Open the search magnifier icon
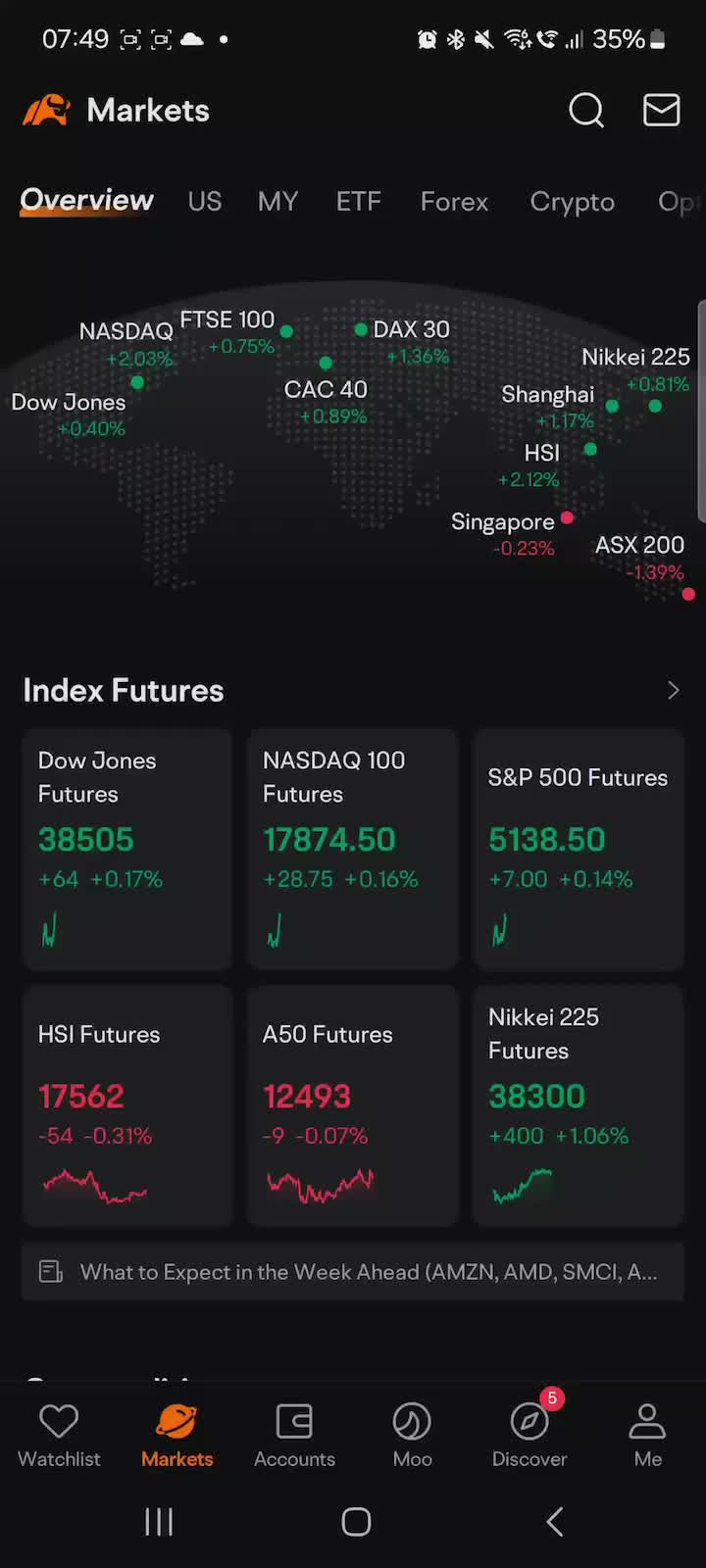706x1568 pixels. point(586,111)
